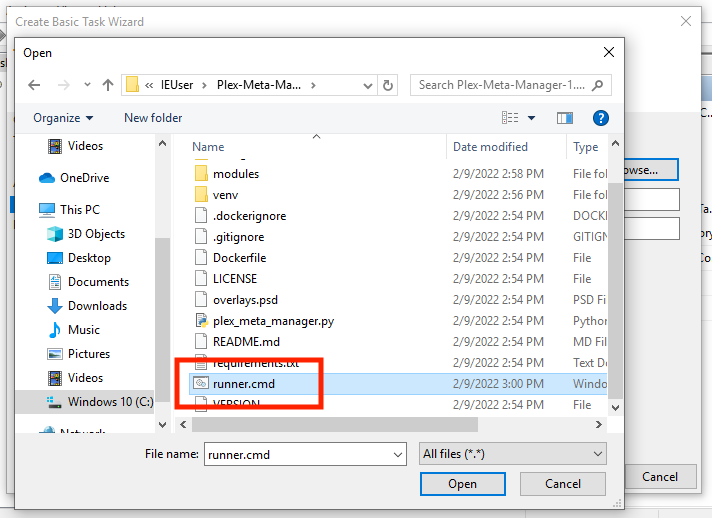Open the All files (*.*) filter dropdown
Image resolution: width=712 pixels, height=518 pixels.
point(513,454)
